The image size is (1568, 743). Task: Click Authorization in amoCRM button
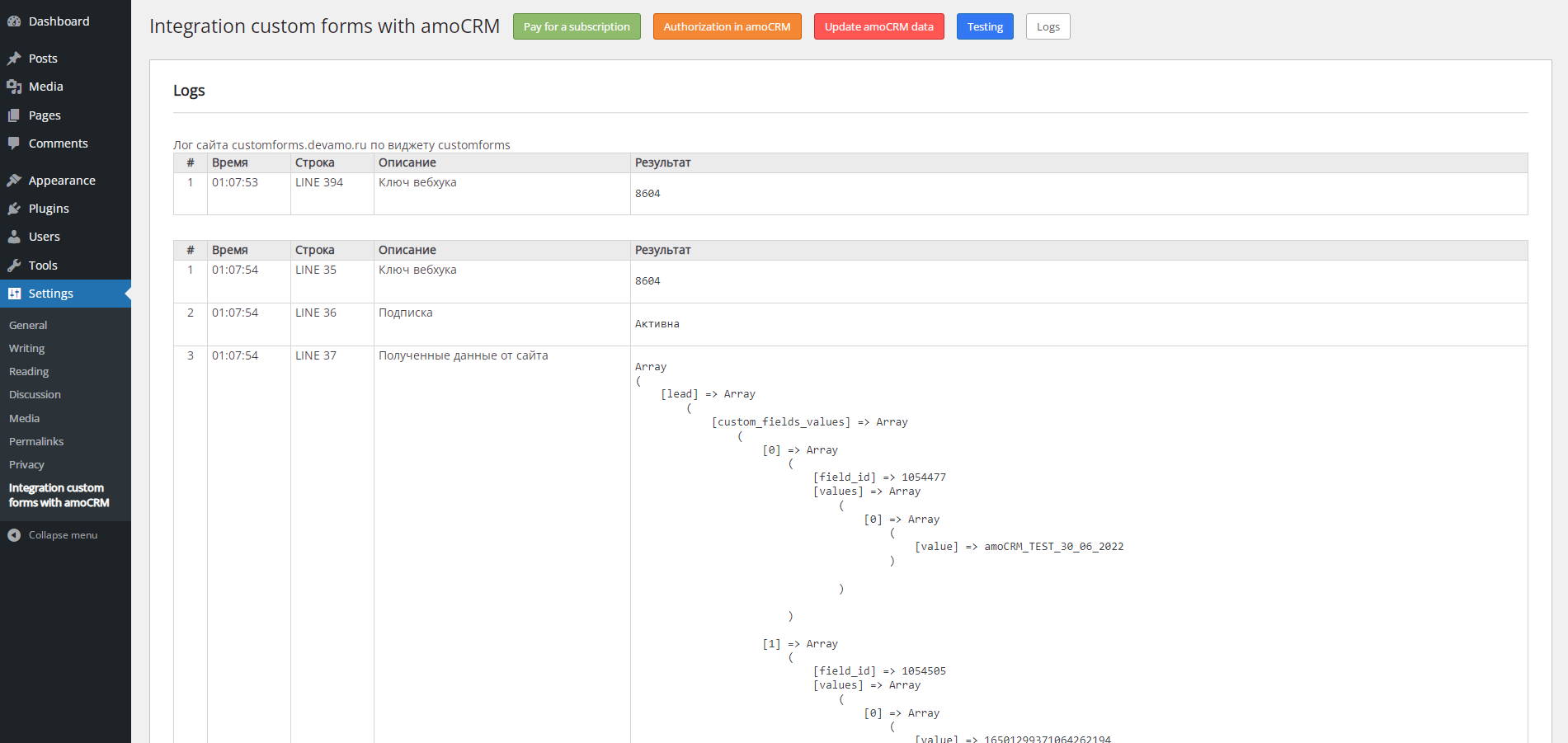pyautogui.click(x=727, y=26)
